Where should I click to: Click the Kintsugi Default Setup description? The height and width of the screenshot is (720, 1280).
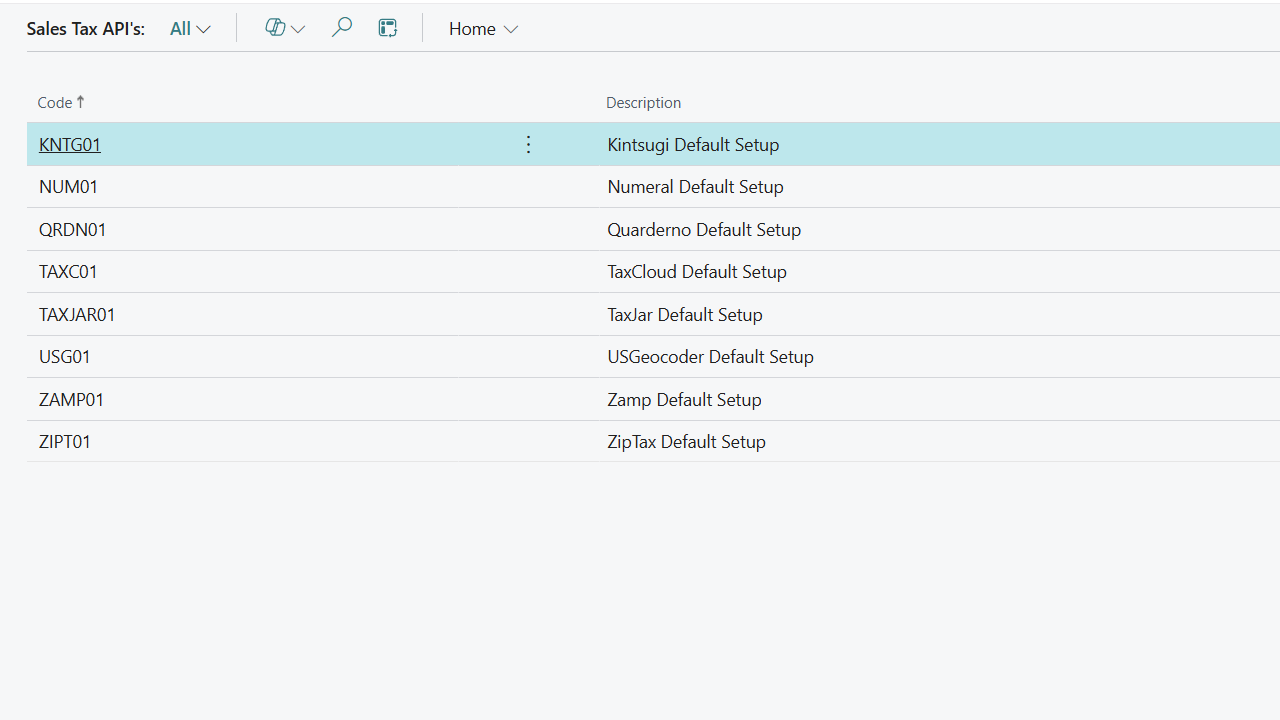[x=693, y=145]
